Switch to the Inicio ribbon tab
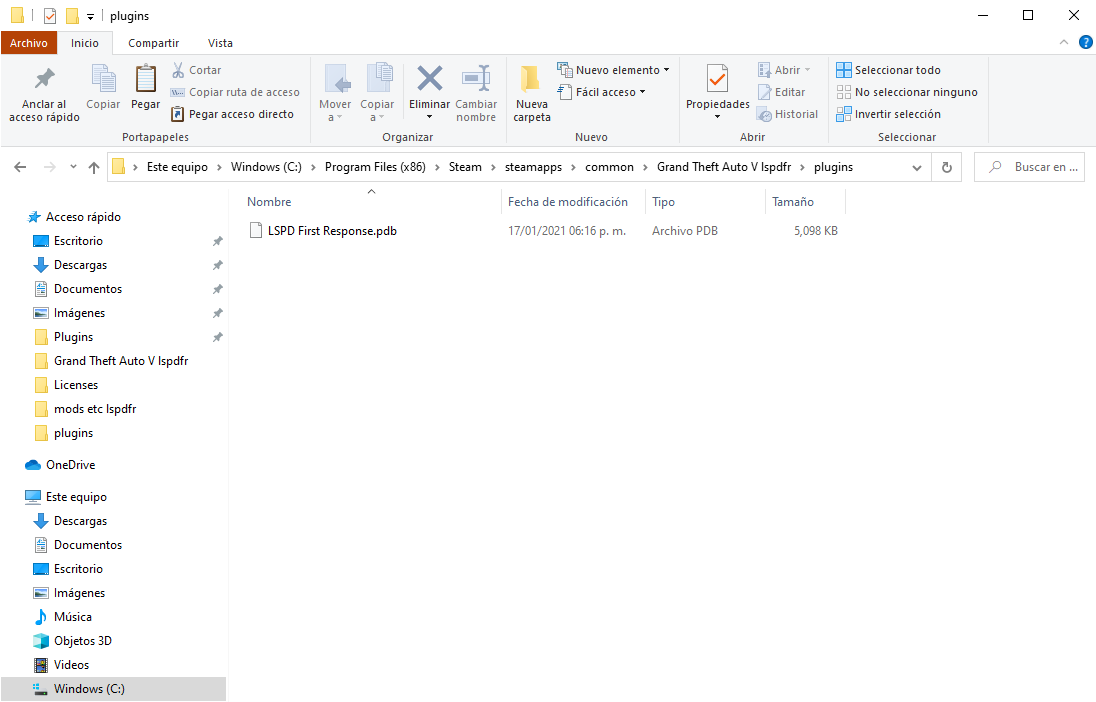1096x702 pixels. (85, 43)
